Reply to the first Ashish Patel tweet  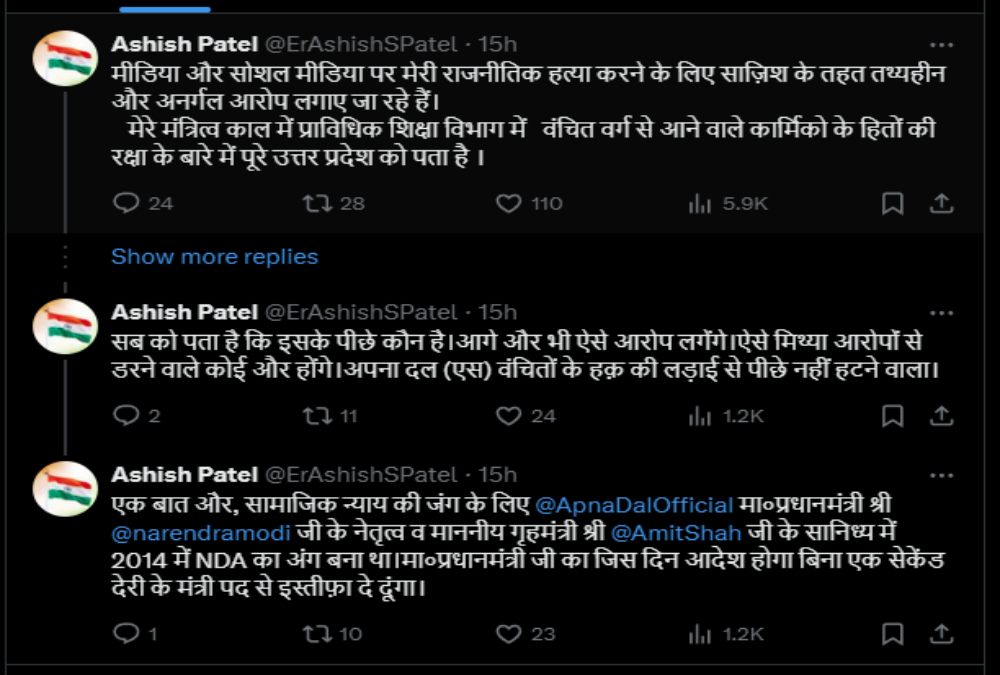125,203
